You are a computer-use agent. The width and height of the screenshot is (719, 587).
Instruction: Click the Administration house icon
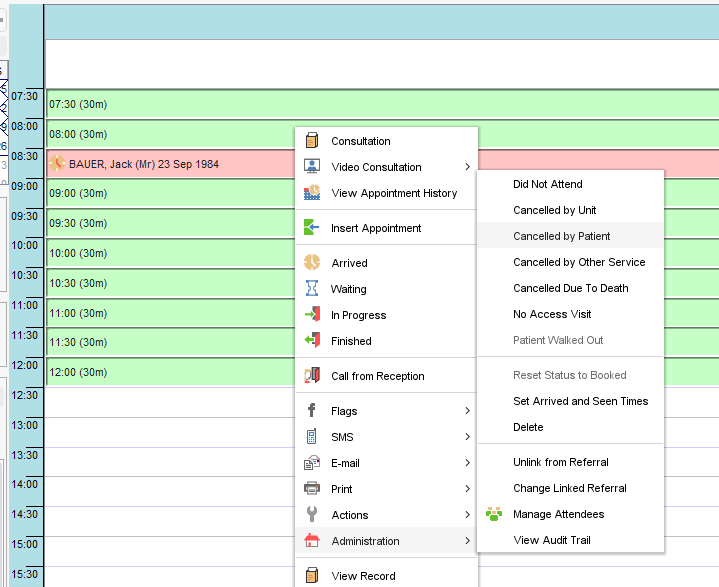point(312,540)
